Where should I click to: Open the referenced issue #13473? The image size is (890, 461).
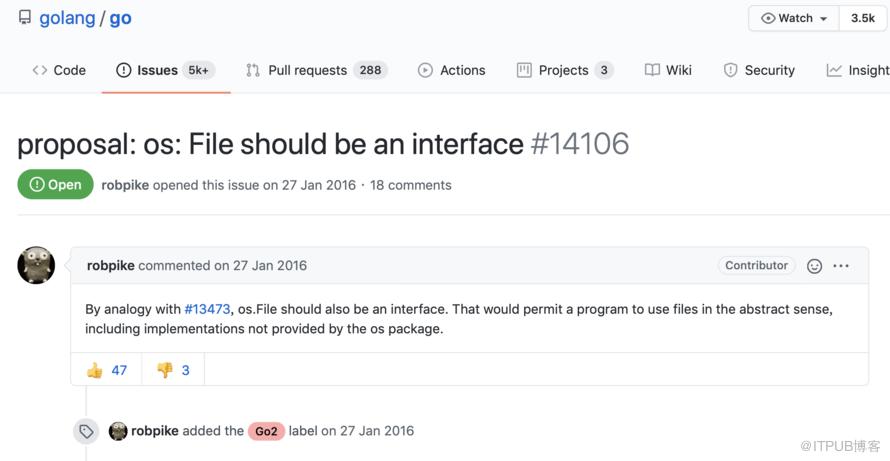[x=207, y=309]
